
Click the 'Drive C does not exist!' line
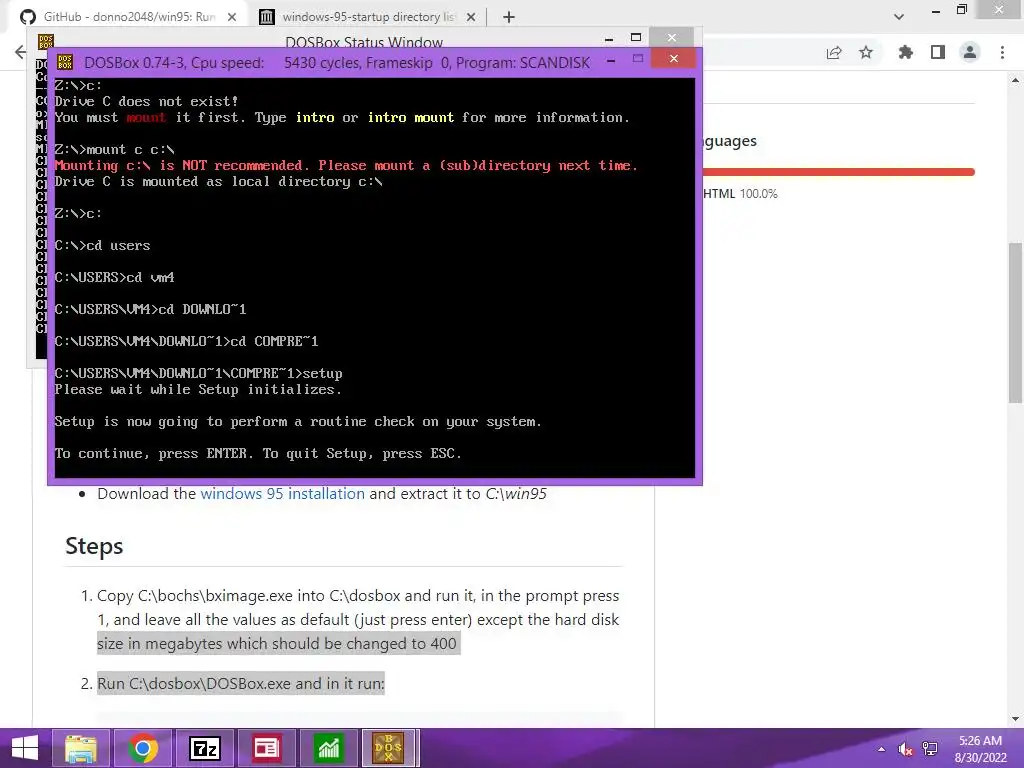point(146,102)
